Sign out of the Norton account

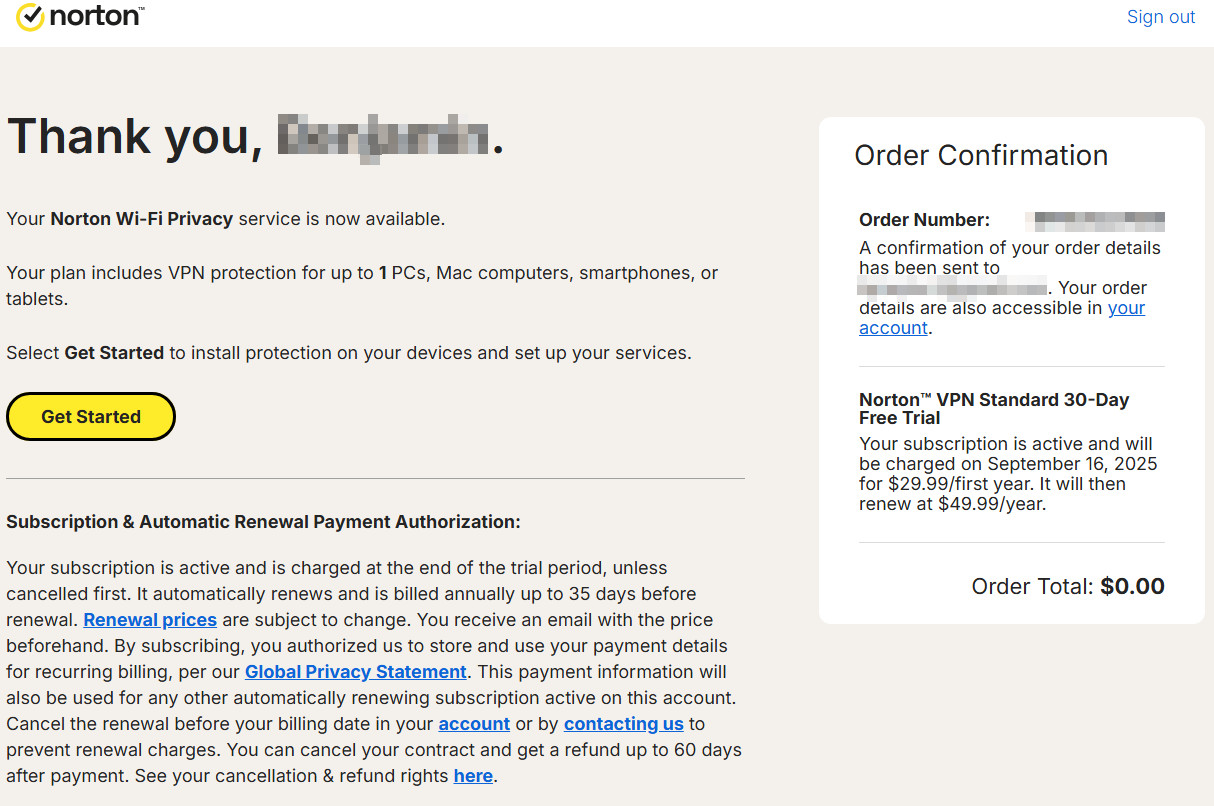[1160, 17]
